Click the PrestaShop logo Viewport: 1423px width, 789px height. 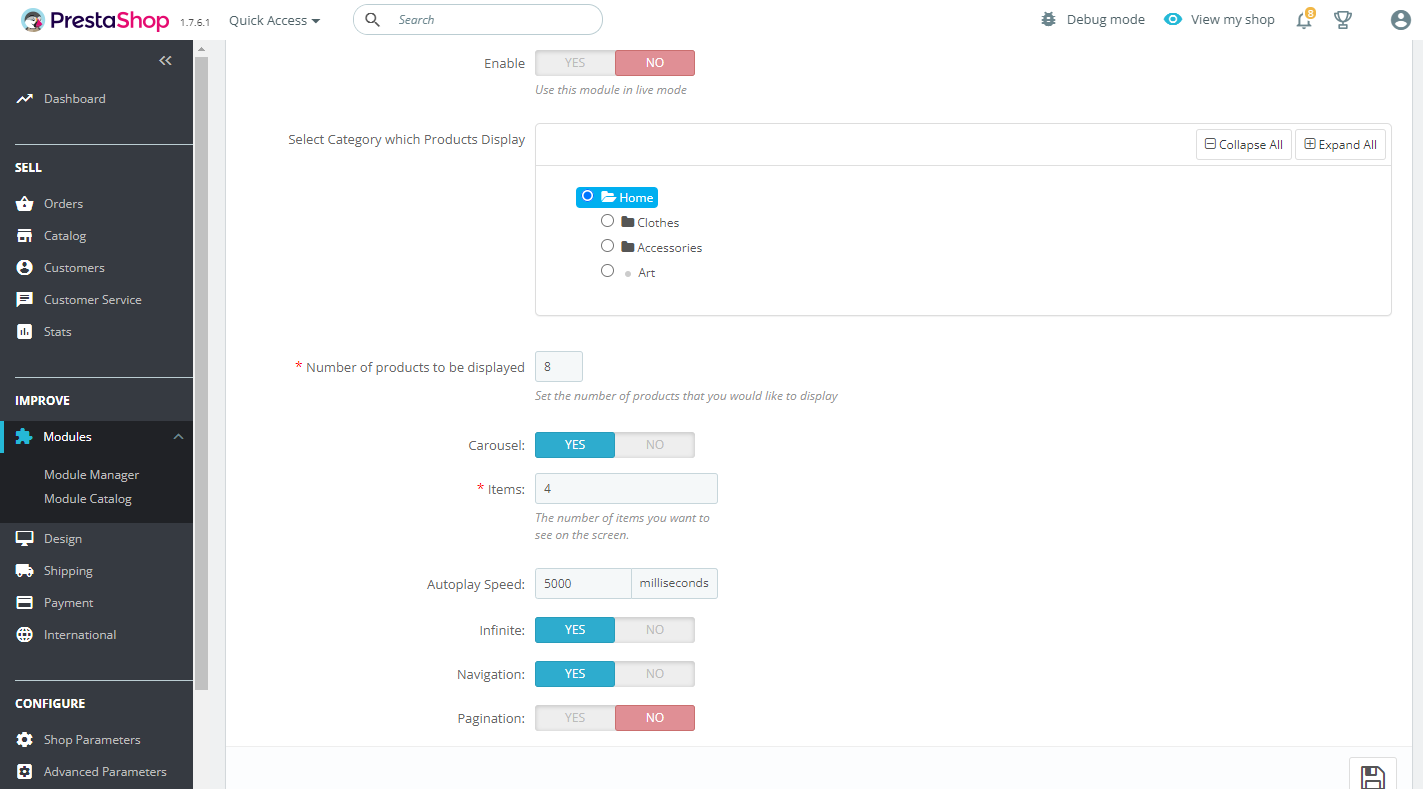point(96,20)
